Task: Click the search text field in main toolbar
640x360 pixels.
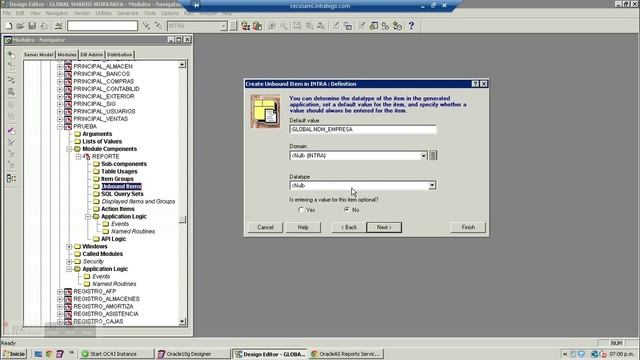Action: pos(102,26)
